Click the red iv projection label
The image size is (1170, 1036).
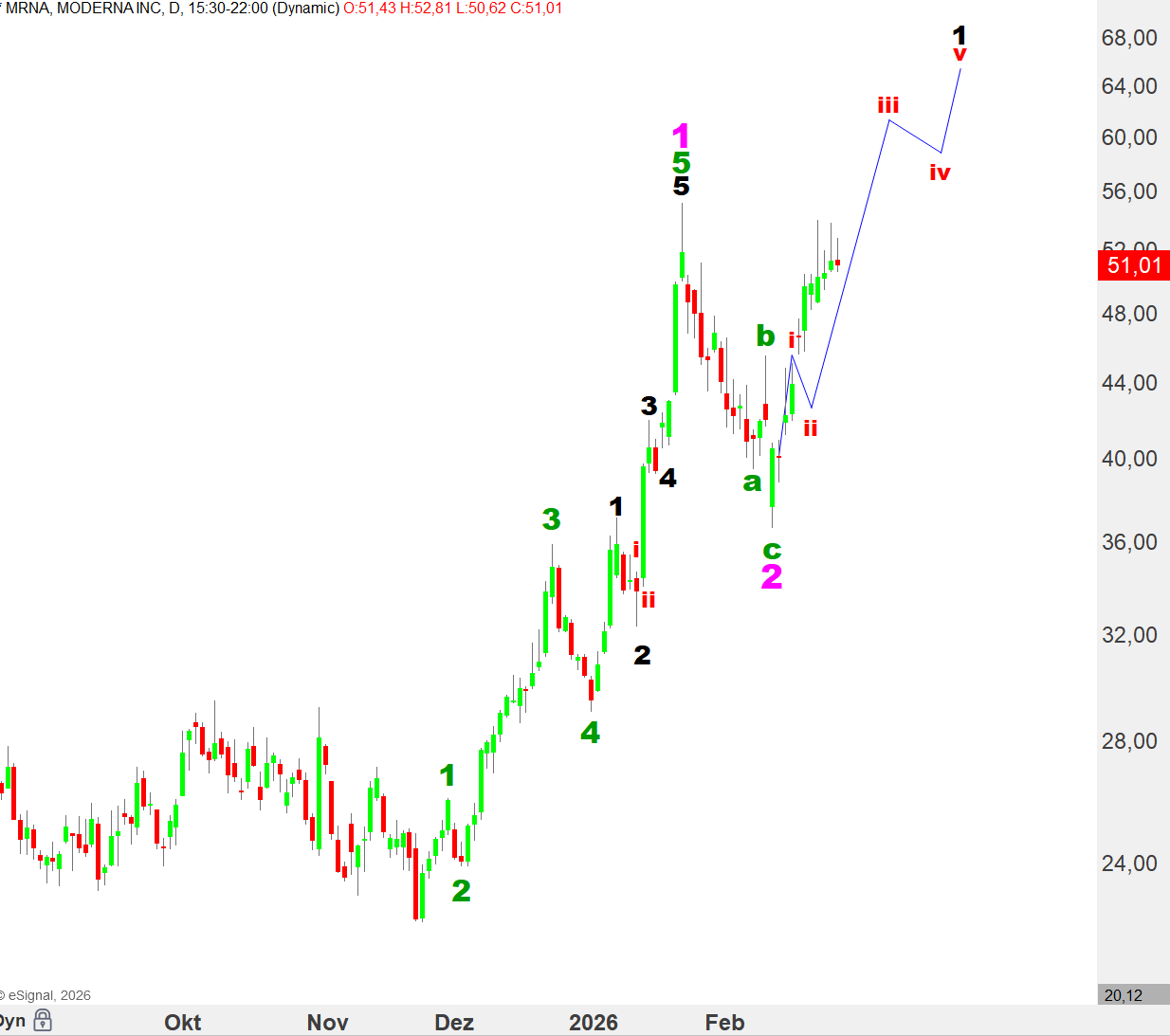click(x=940, y=173)
